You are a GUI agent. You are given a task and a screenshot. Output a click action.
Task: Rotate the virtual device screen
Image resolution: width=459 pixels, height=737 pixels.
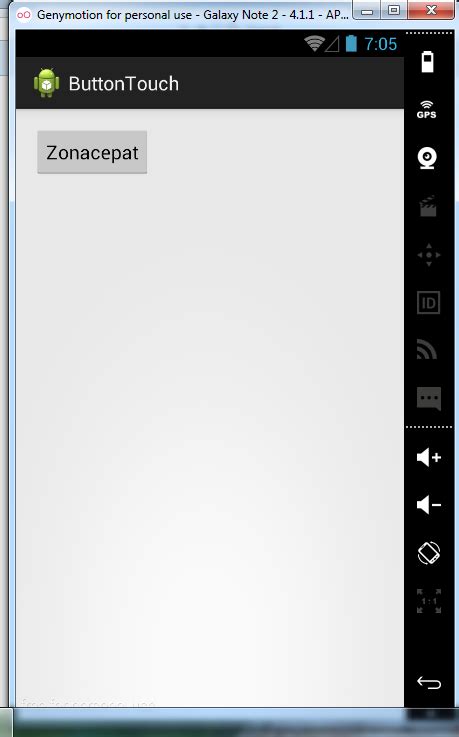click(428, 553)
